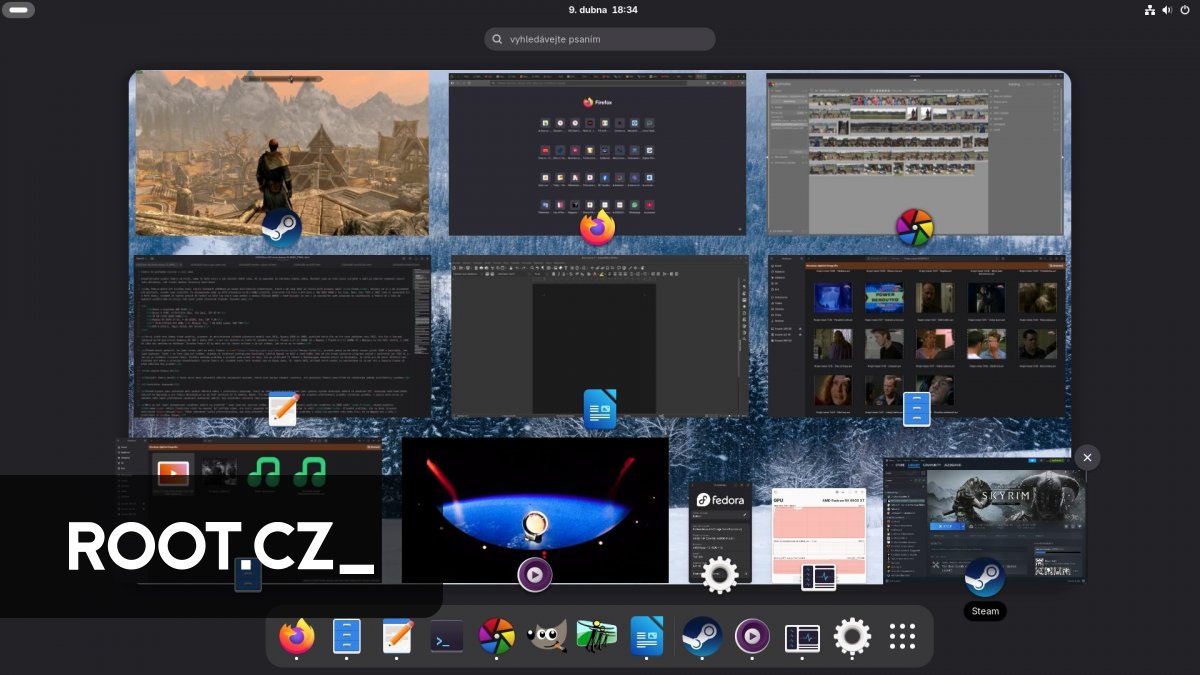Open the Text Editor from the dock
The image size is (1200, 675).
click(x=395, y=636)
